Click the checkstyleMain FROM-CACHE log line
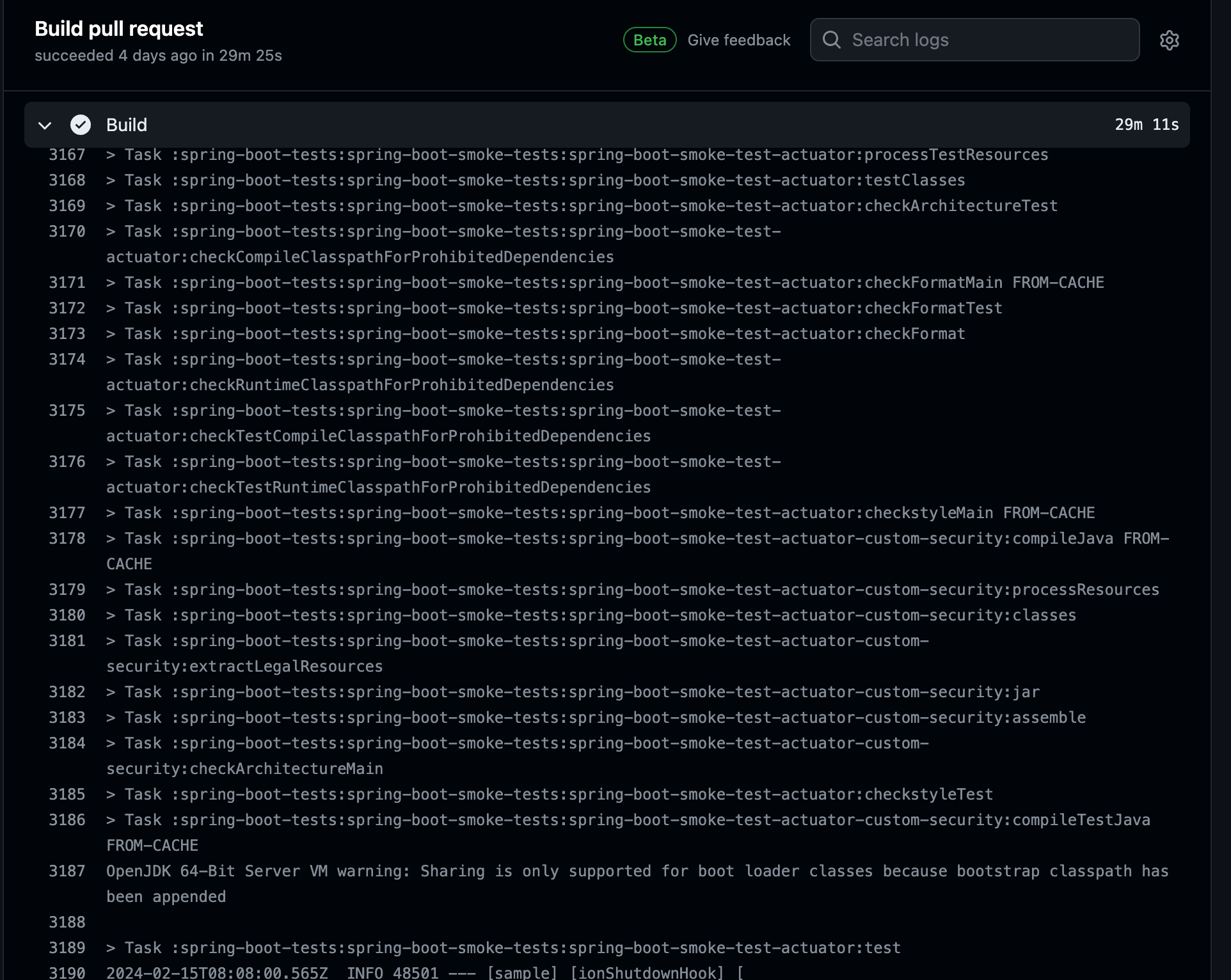The image size is (1231, 980). [600, 513]
